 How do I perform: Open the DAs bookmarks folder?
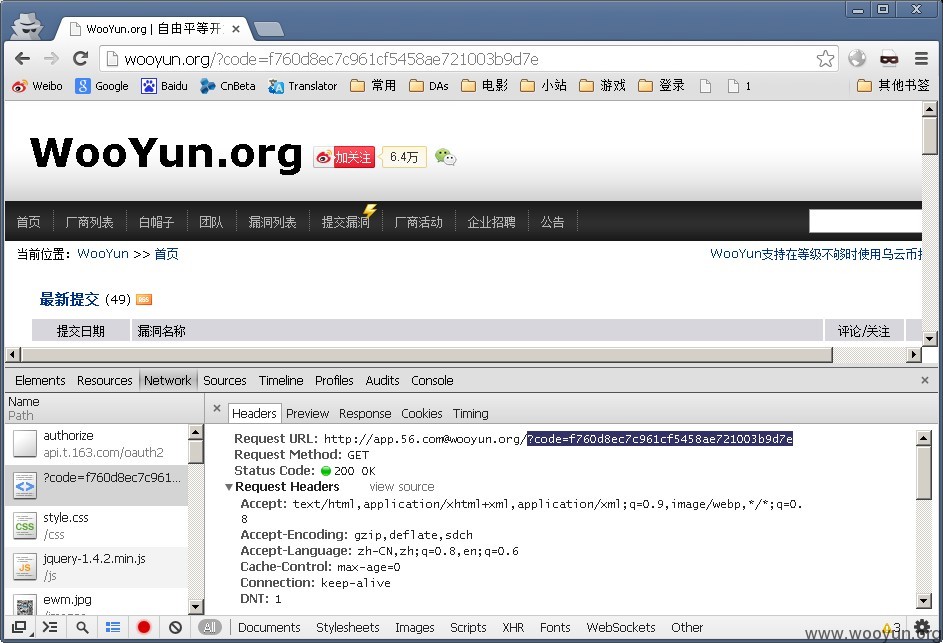(429, 86)
